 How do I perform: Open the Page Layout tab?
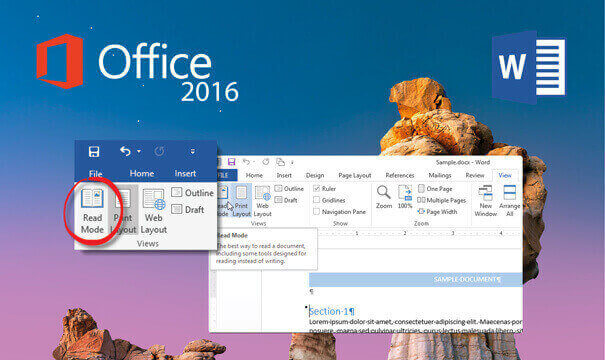coord(355,175)
